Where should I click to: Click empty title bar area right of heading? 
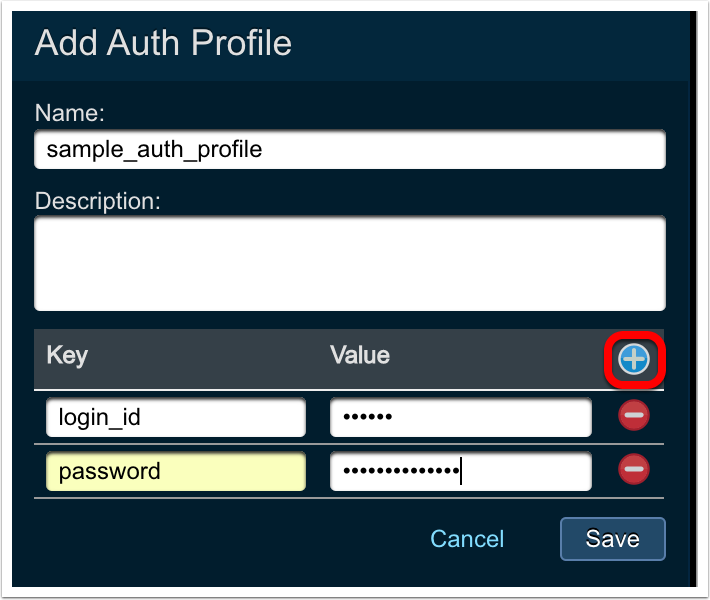coord(500,44)
